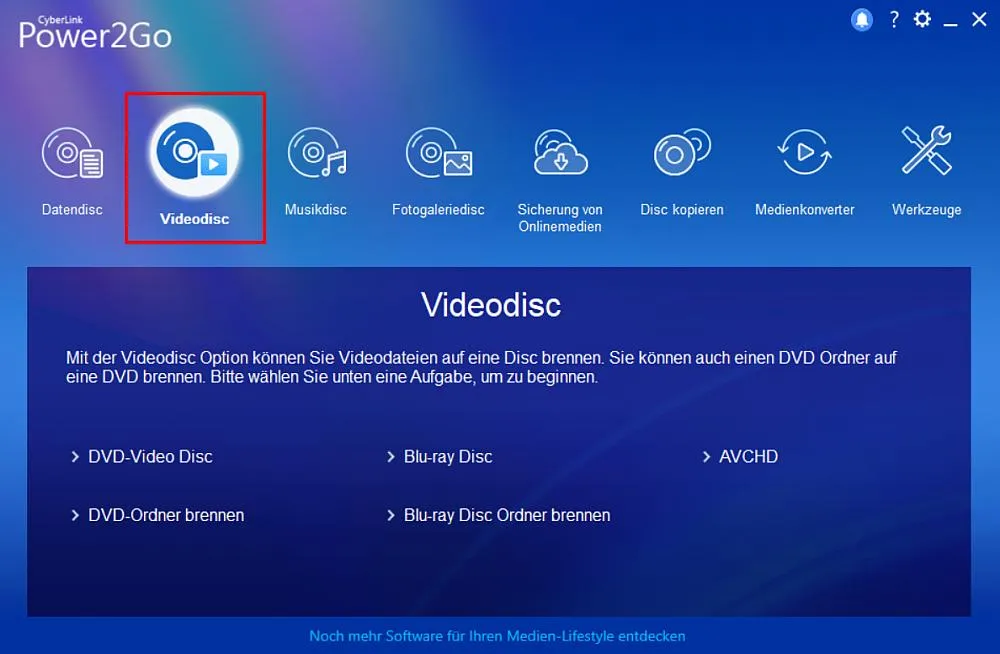The width and height of the screenshot is (1000, 654).
Task: Select the Disc kopieren icon
Action: [x=681, y=155]
